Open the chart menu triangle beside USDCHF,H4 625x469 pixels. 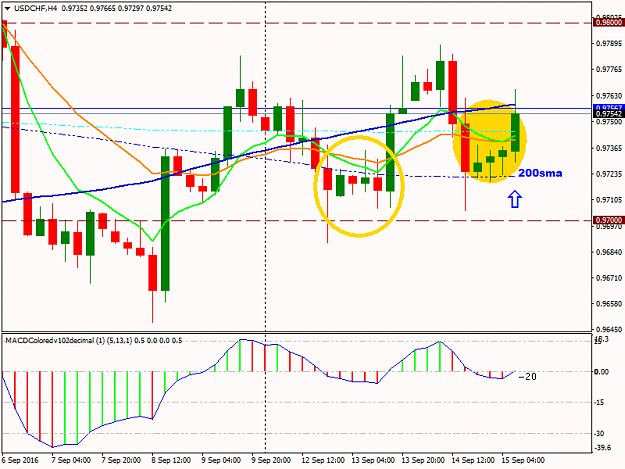(7, 8)
